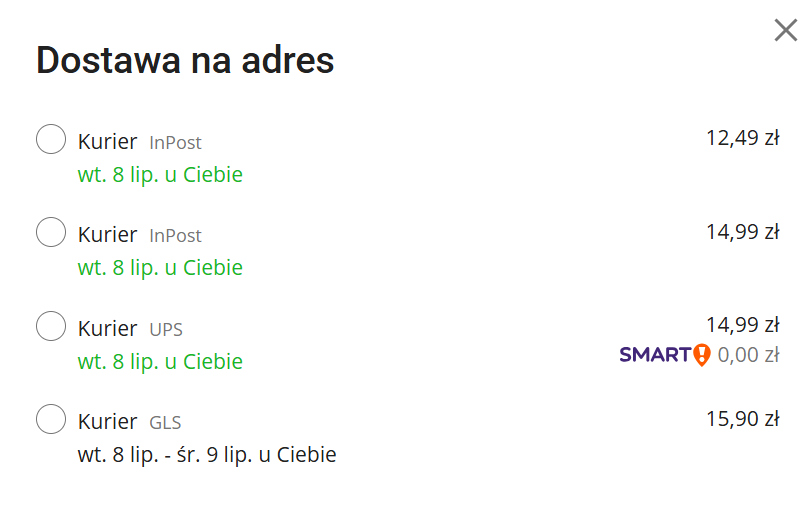Click the 15,90 zł GLS price

click(x=743, y=419)
